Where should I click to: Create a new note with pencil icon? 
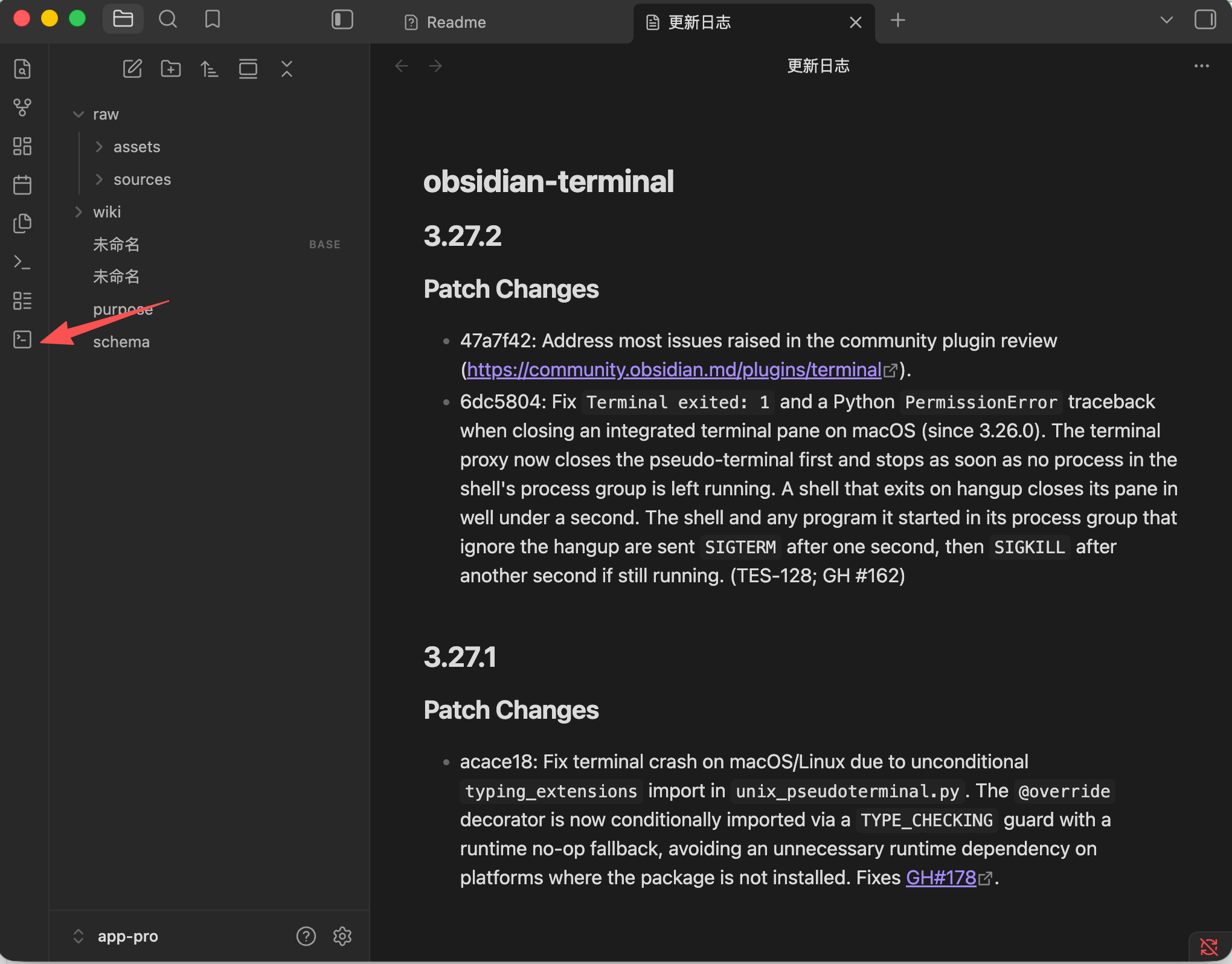[x=132, y=69]
